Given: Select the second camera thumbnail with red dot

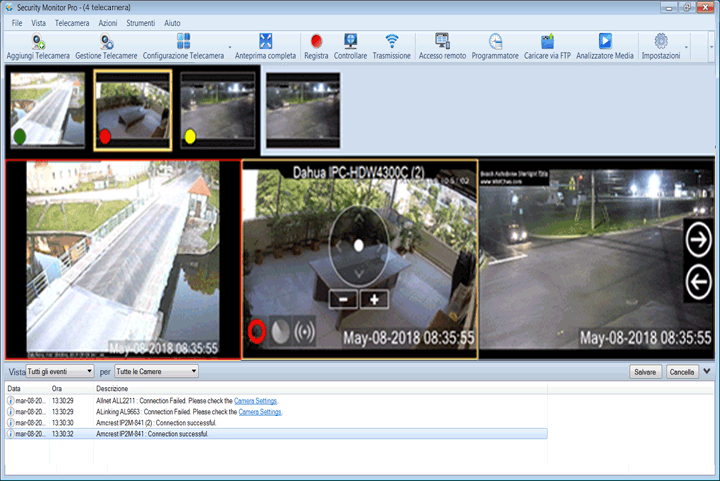Looking at the screenshot, I should (x=132, y=108).
